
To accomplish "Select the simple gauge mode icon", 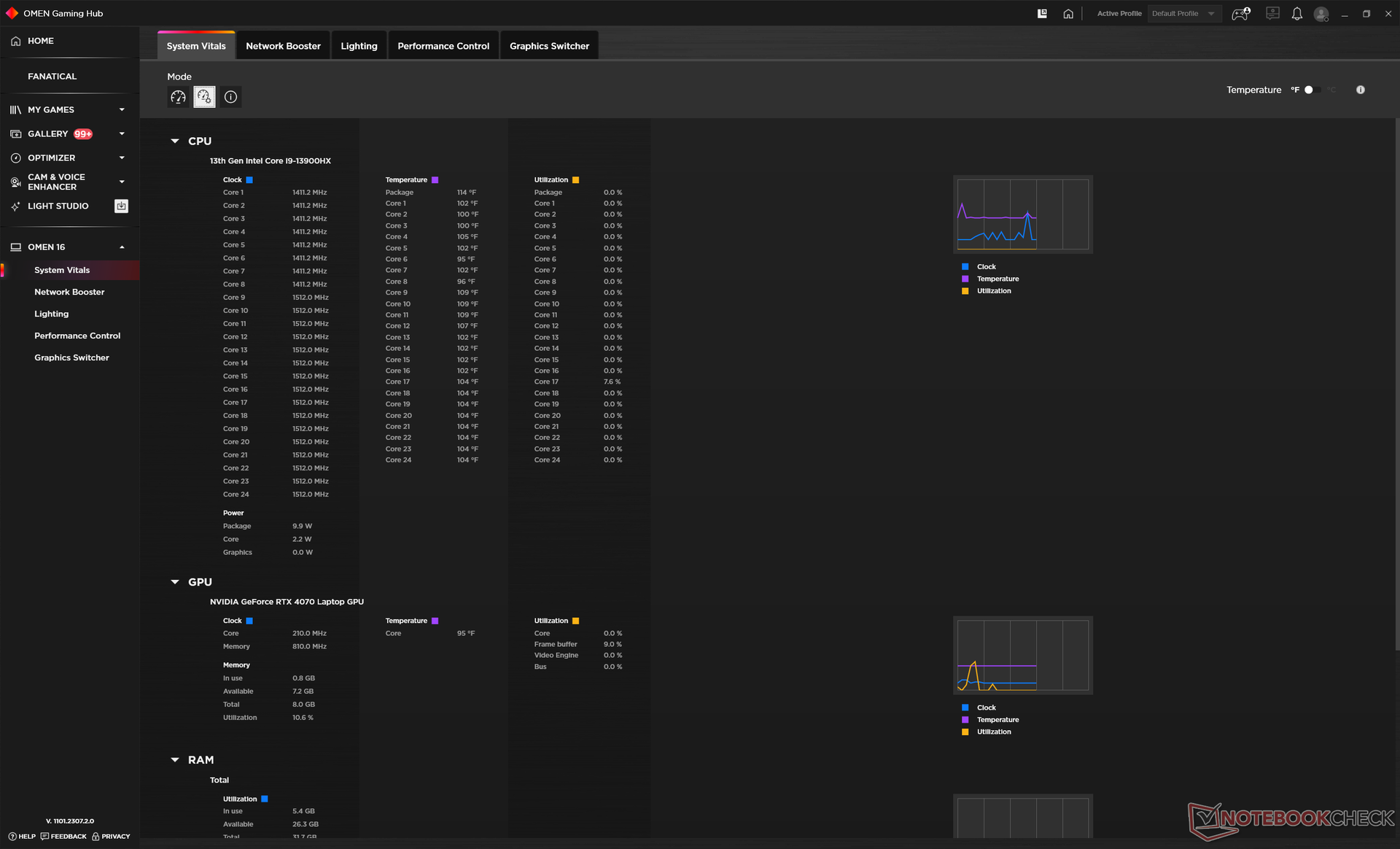I will (178, 97).
